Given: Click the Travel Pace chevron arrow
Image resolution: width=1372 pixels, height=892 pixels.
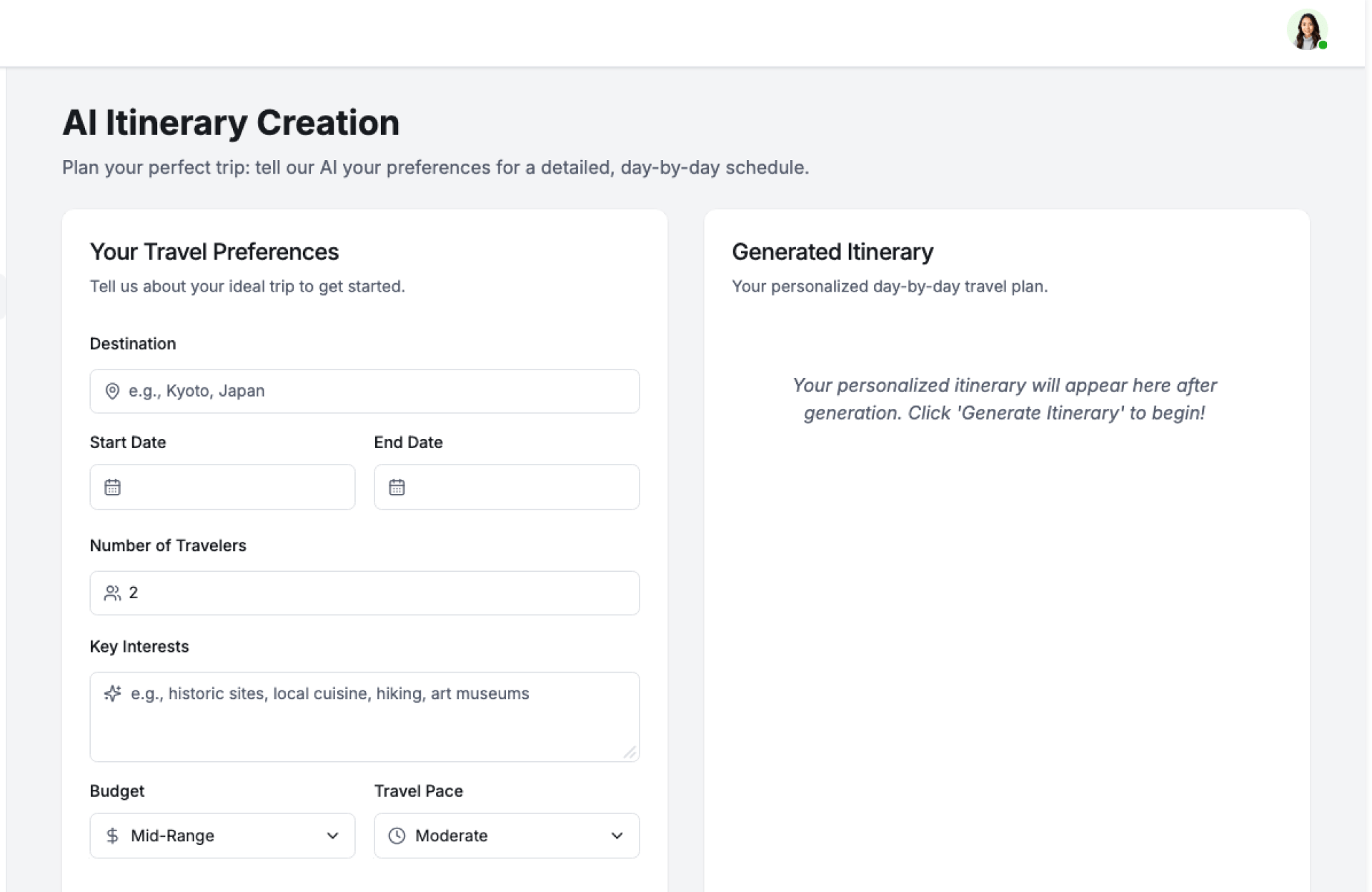Looking at the screenshot, I should tap(617, 836).
